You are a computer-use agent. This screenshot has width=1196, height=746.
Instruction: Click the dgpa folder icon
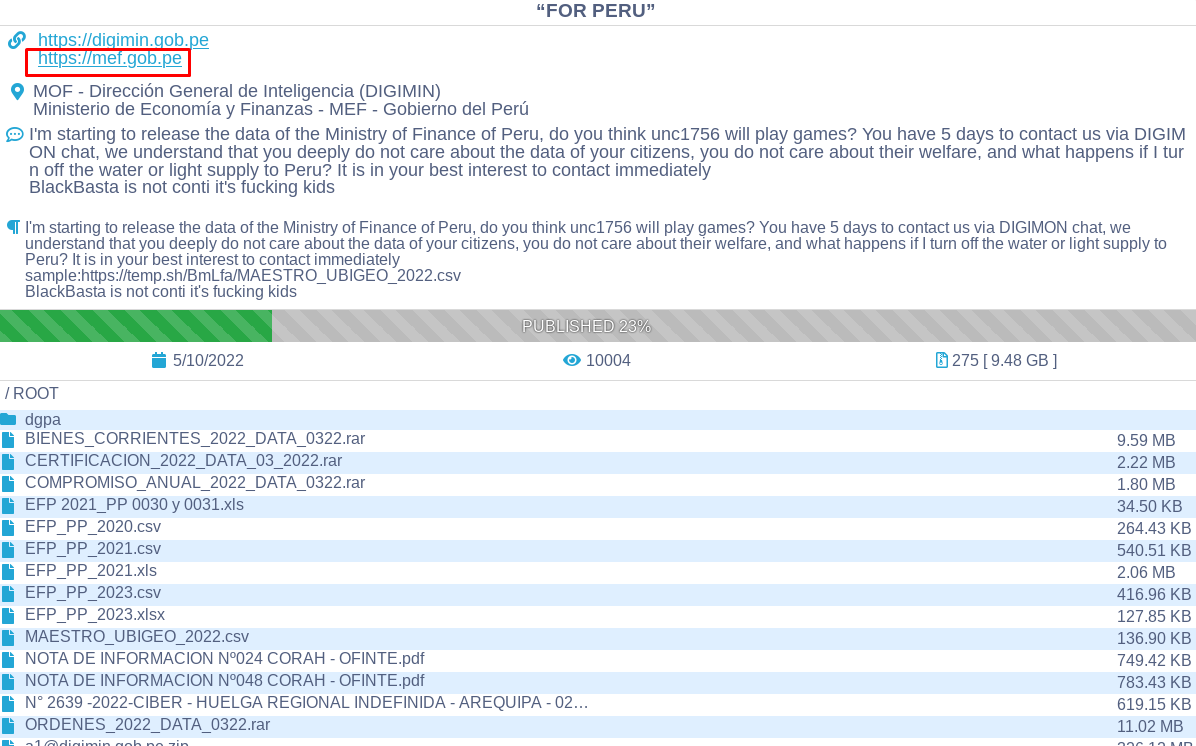pos(8,419)
